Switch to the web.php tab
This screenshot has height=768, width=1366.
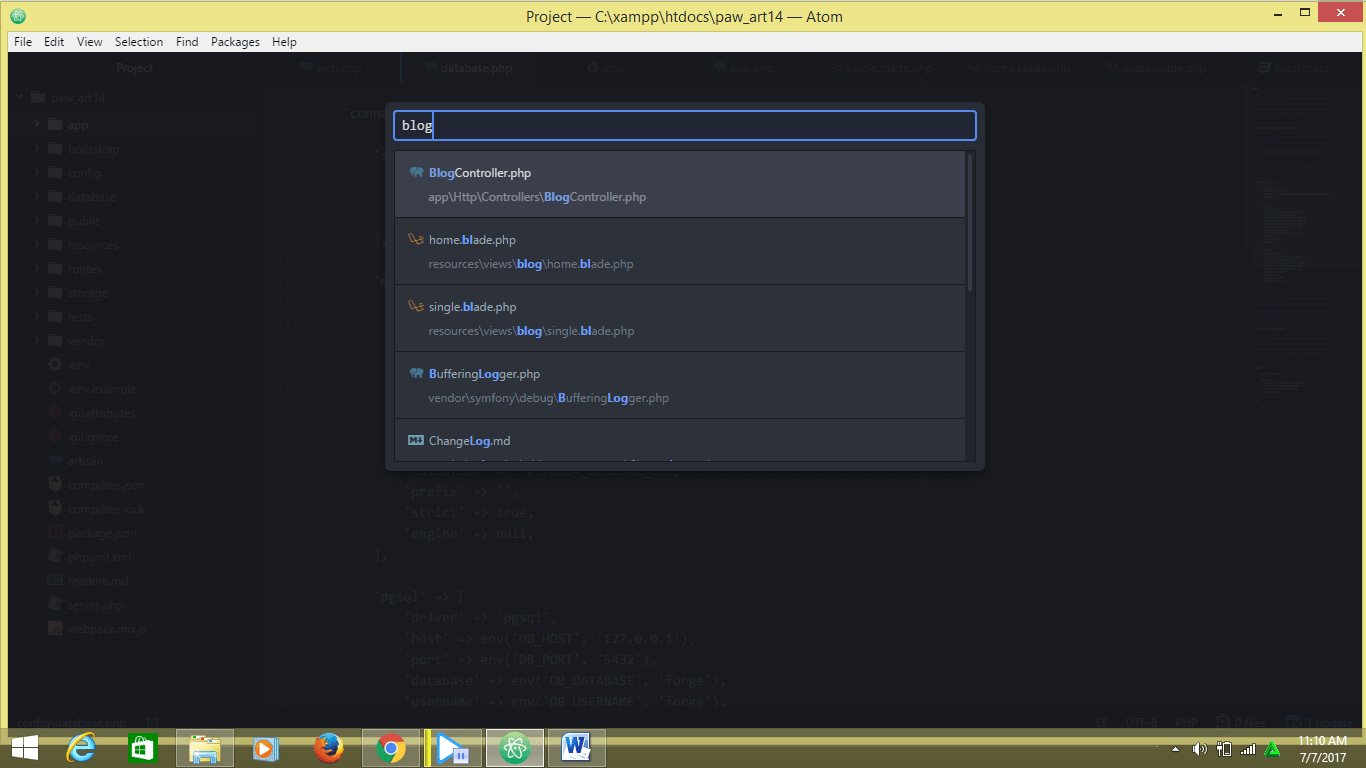(x=341, y=67)
